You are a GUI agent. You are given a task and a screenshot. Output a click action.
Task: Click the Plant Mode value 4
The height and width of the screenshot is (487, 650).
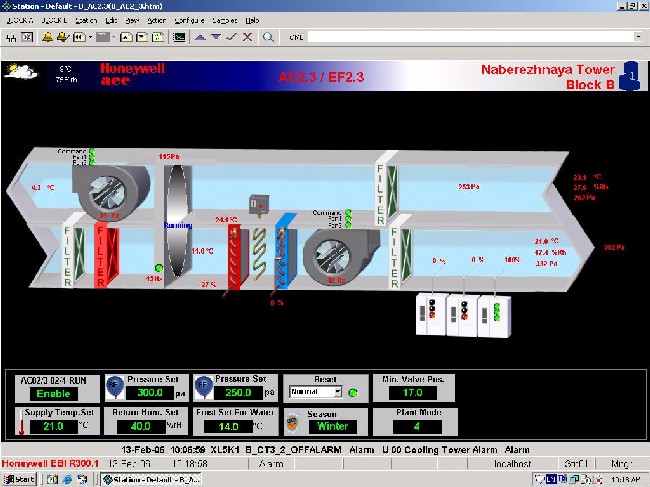[417, 426]
